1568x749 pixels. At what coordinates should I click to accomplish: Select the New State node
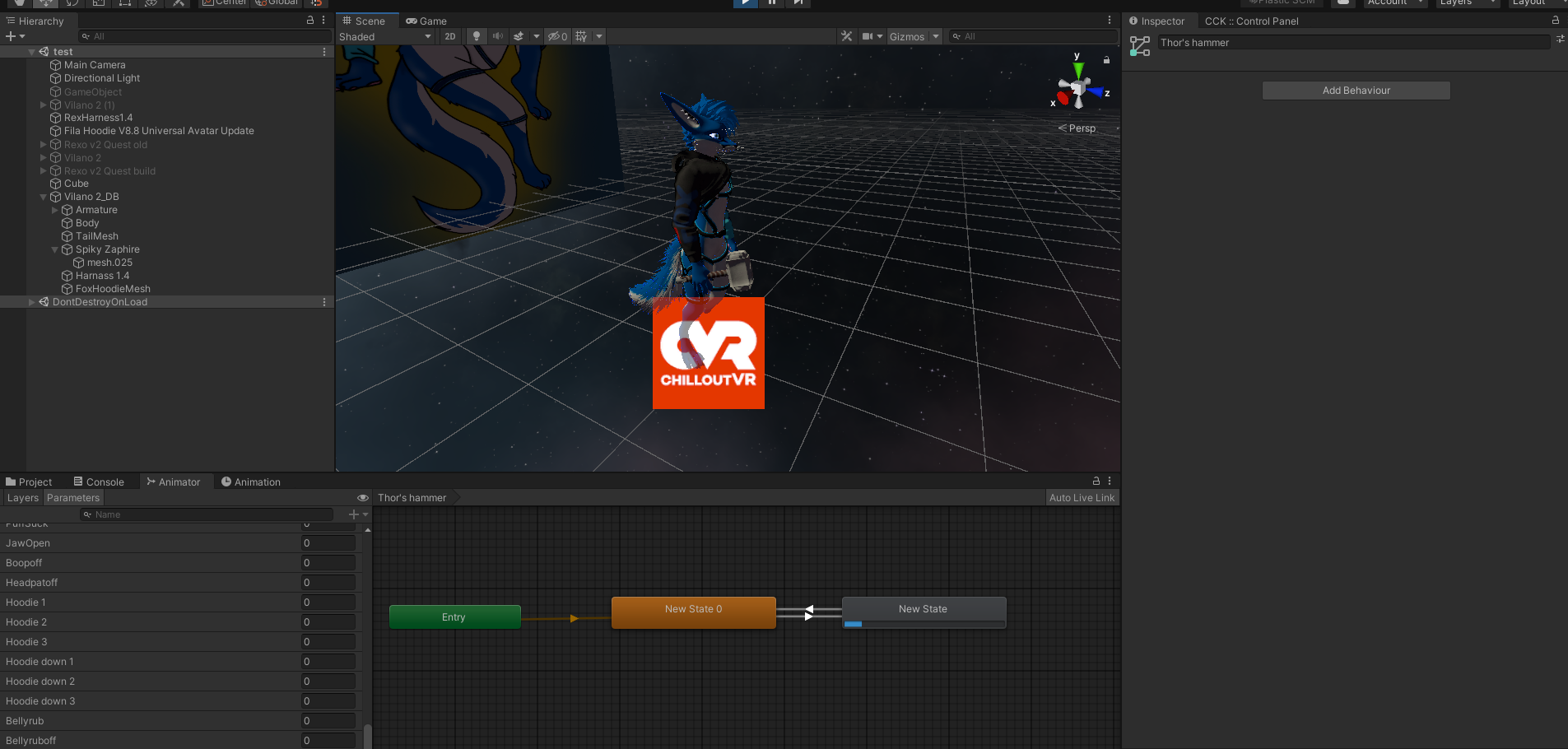[924, 612]
